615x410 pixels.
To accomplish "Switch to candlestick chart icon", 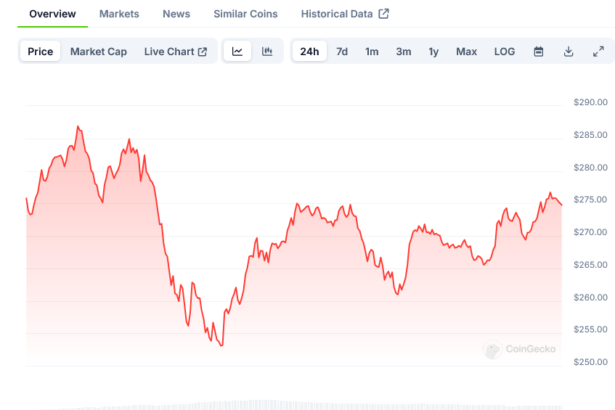I will (x=267, y=52).
